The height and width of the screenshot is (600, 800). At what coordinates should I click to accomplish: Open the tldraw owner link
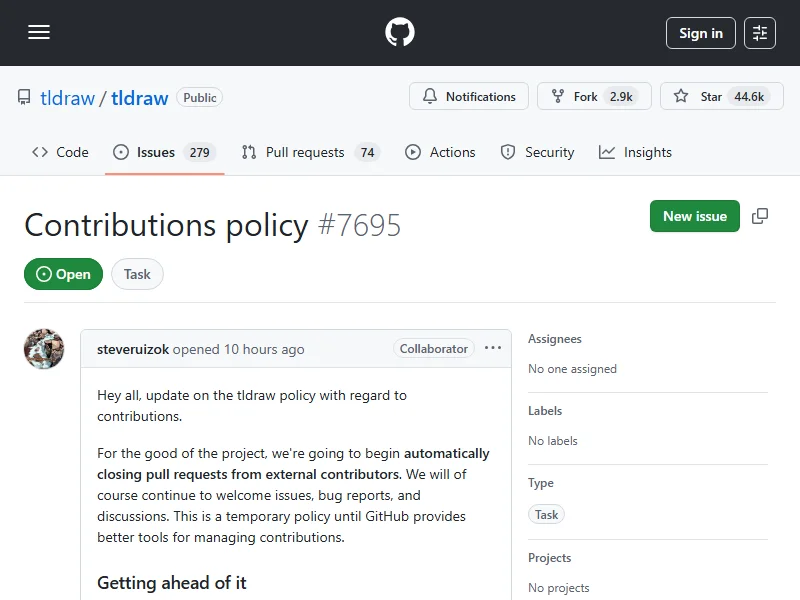[x=67, y=98]
